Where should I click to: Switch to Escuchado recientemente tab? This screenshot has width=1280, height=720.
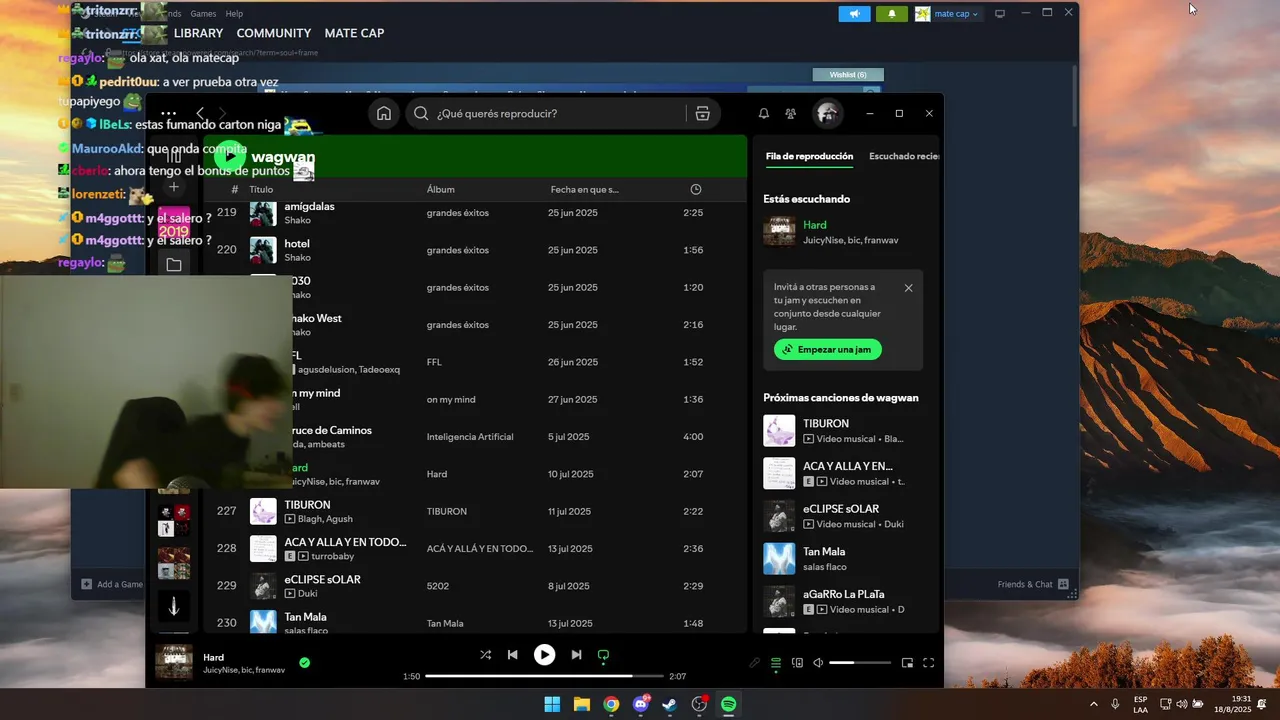[x=904, y=156]
